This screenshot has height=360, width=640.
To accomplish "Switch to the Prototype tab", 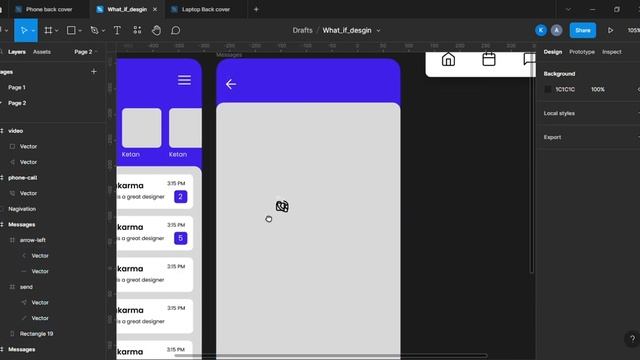I will tap(582, 52).
